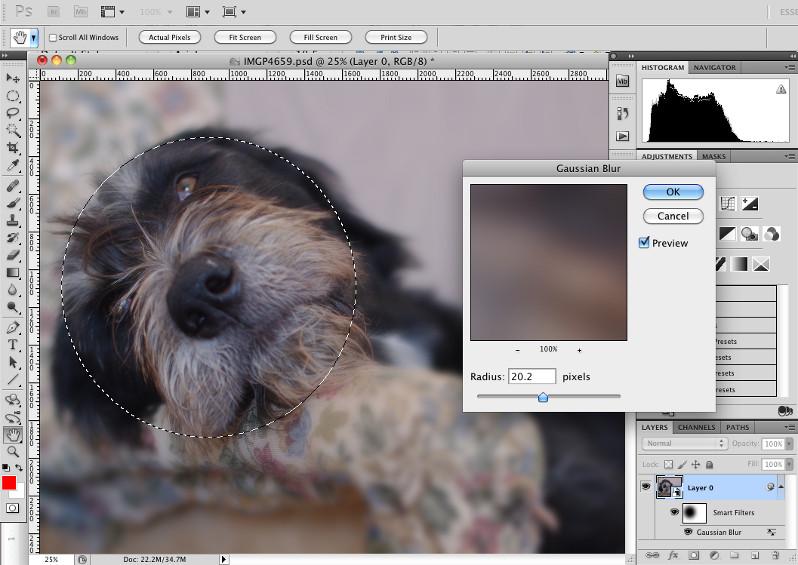Enable Scroll All Windows checkbox
This screenshot has height=565, width=798.
click(x=52, y=38)
